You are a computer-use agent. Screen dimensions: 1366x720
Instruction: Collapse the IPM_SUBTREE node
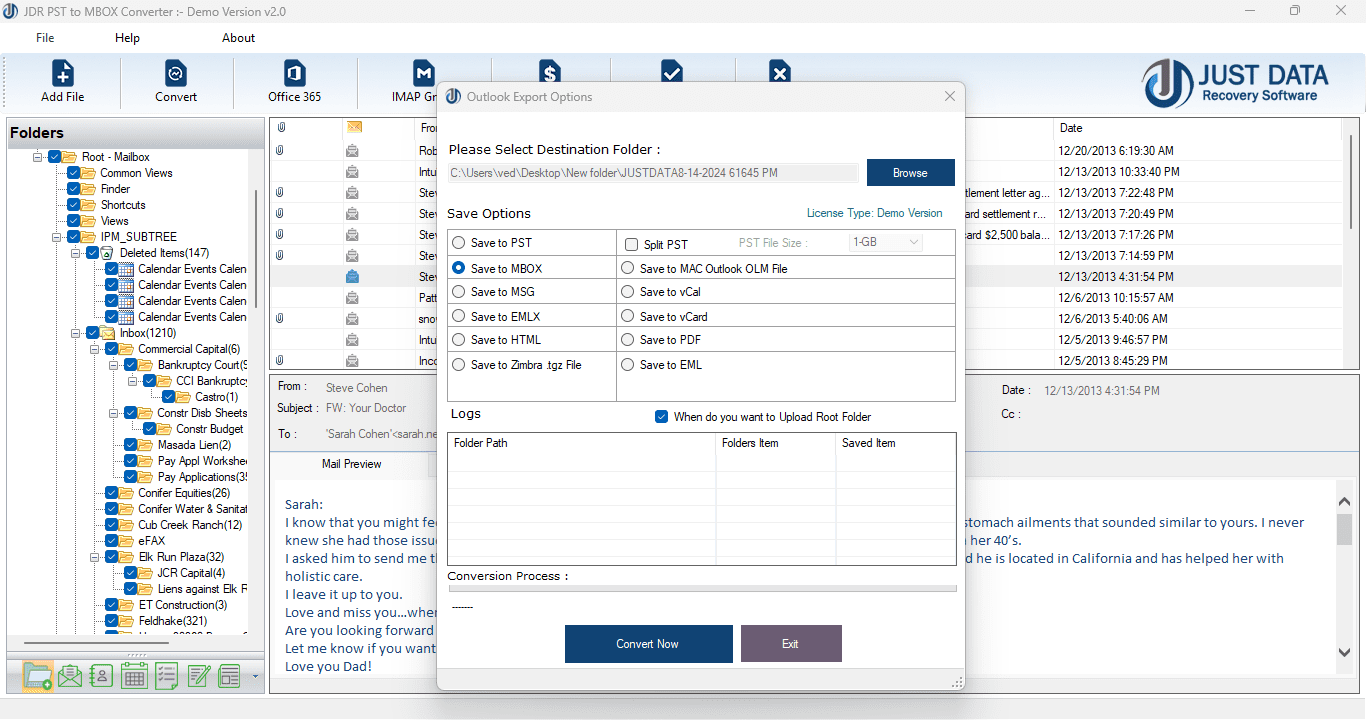click(x=56, y=237)
